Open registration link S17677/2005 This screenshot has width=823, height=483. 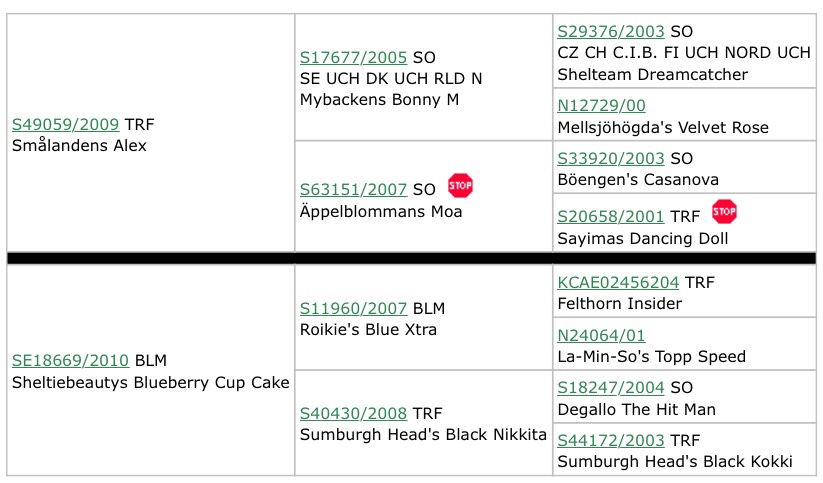point(353,57)
